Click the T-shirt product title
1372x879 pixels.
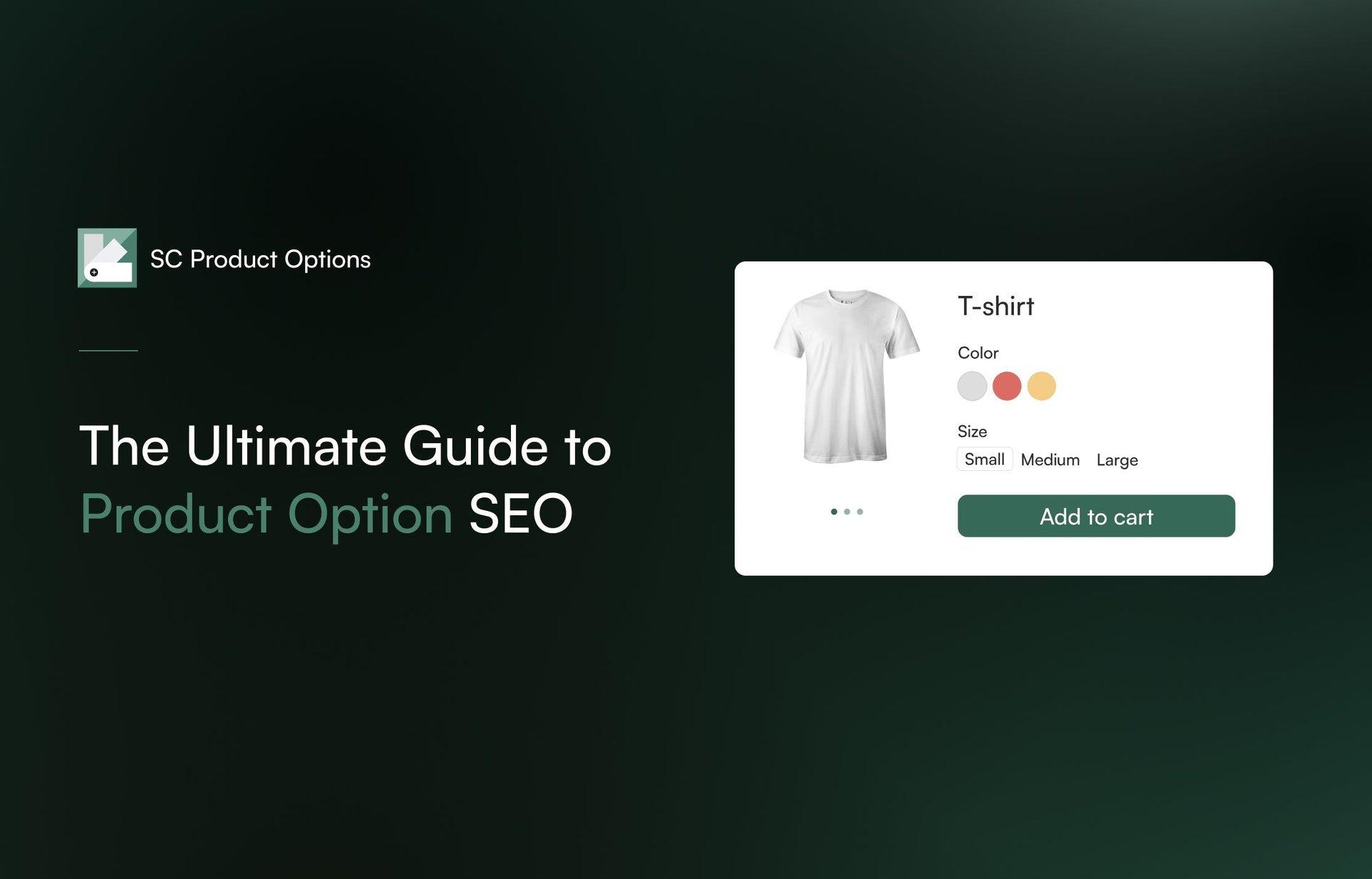point(995,306)
